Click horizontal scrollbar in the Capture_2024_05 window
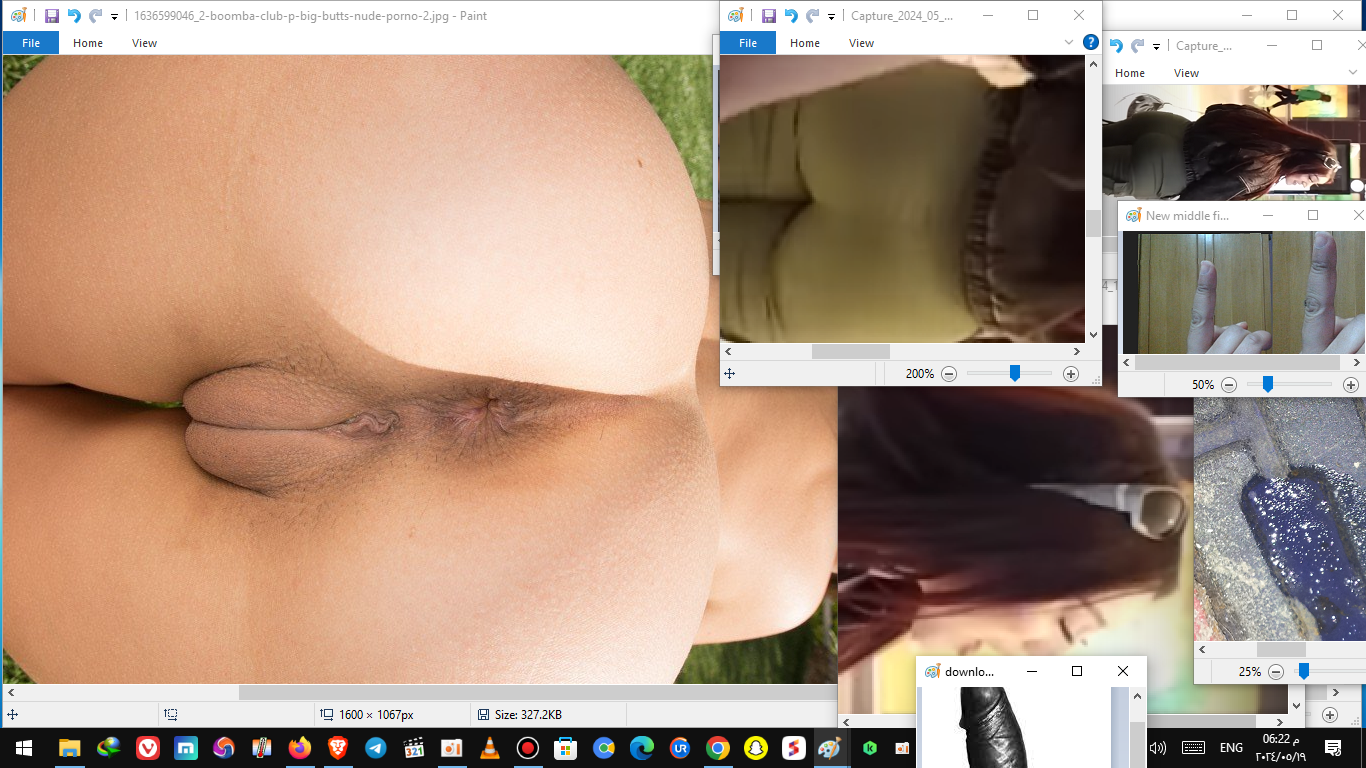The width and height of the screenshot is (1366, 768). (x=850, y=352)
